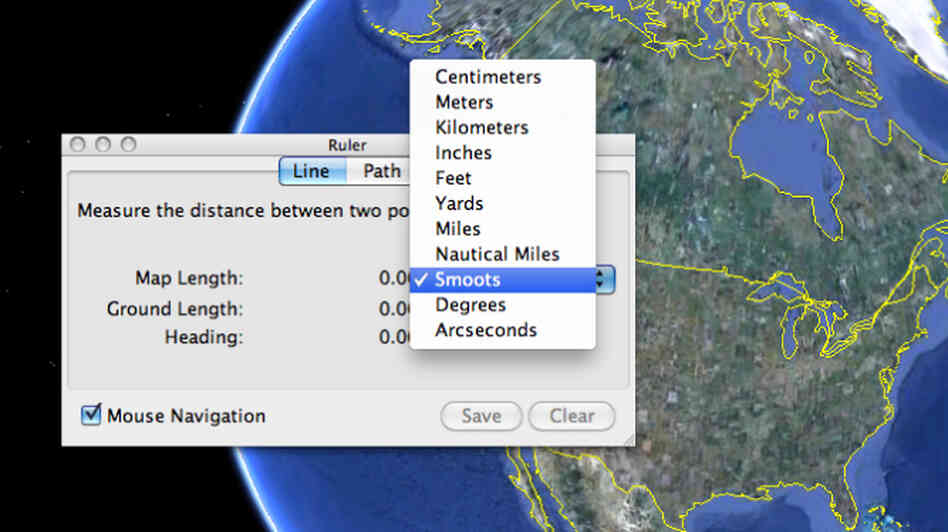Toggle the Mouse Navigation checkbox
The height and width of the screenshot is (532, 948).
click(x=91, y=415)
